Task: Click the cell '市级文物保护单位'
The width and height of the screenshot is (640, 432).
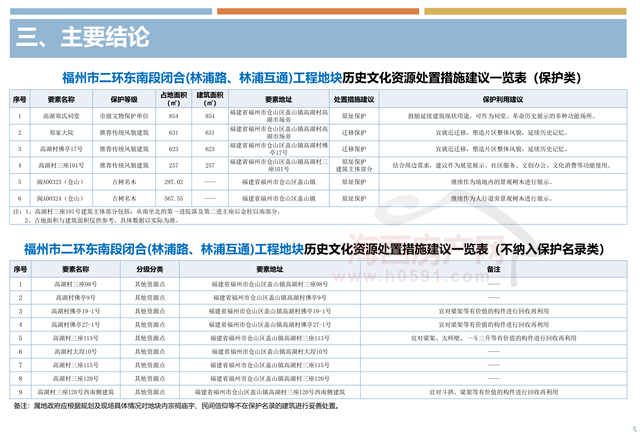Action: click(x=124, y=116)
